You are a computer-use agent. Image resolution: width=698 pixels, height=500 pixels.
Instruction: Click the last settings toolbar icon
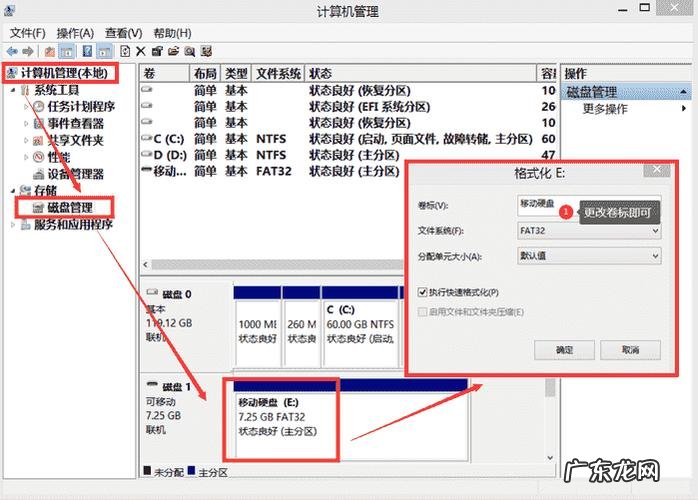(x=206, y=52)
